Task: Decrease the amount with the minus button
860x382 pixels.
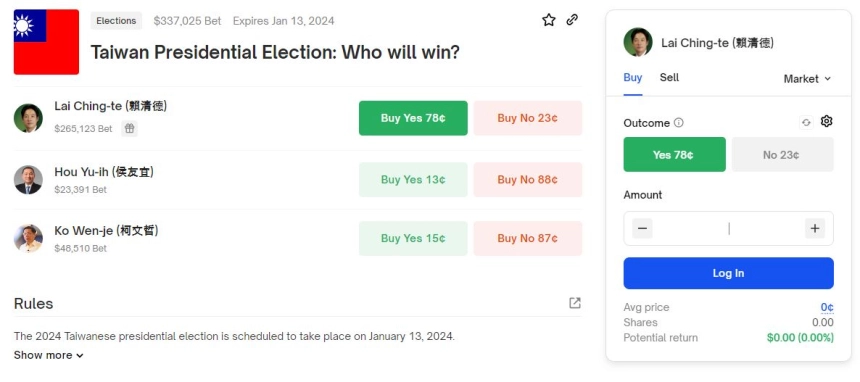Action: click(x=642, y=228)
